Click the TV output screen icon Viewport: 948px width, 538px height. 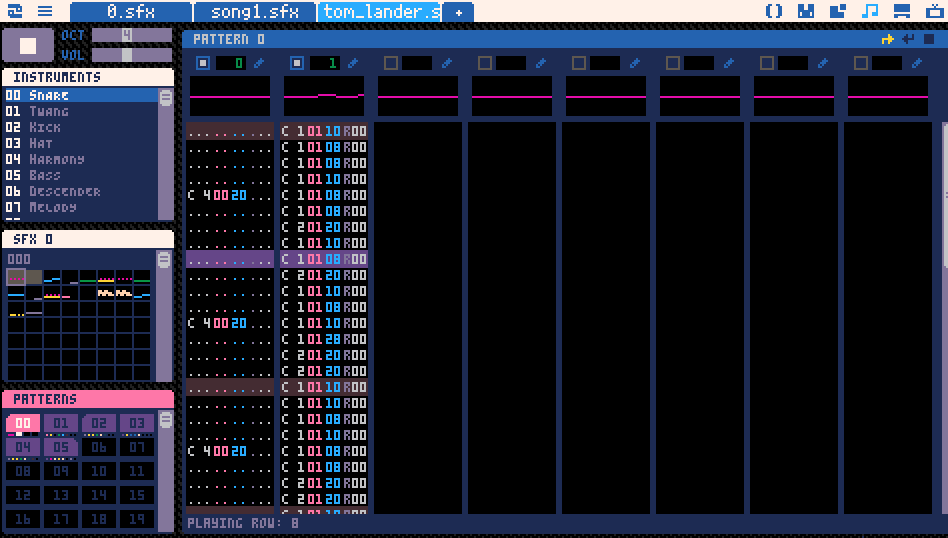coord(933,11)
